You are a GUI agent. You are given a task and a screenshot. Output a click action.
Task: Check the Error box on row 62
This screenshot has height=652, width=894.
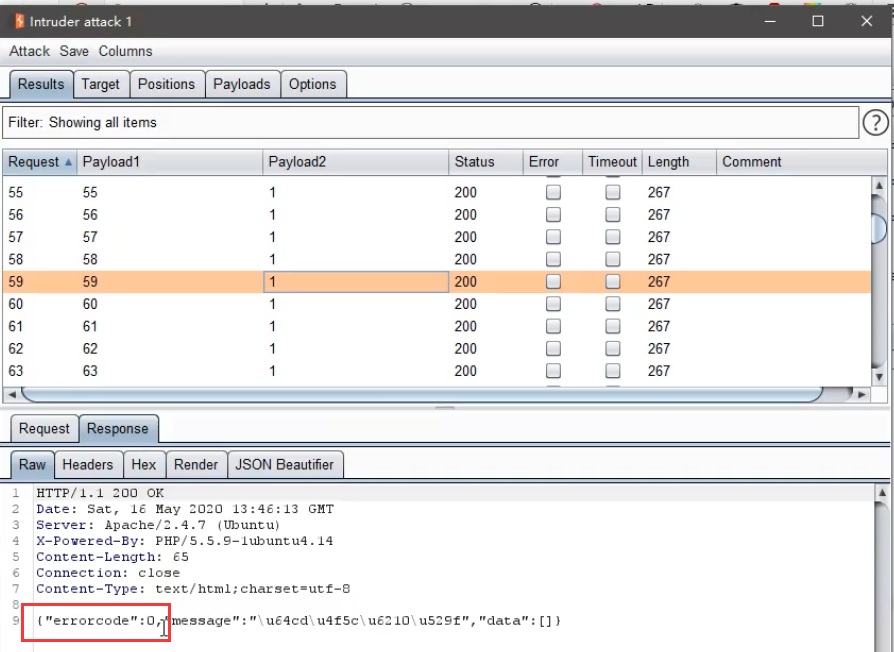tap(553, 349)
